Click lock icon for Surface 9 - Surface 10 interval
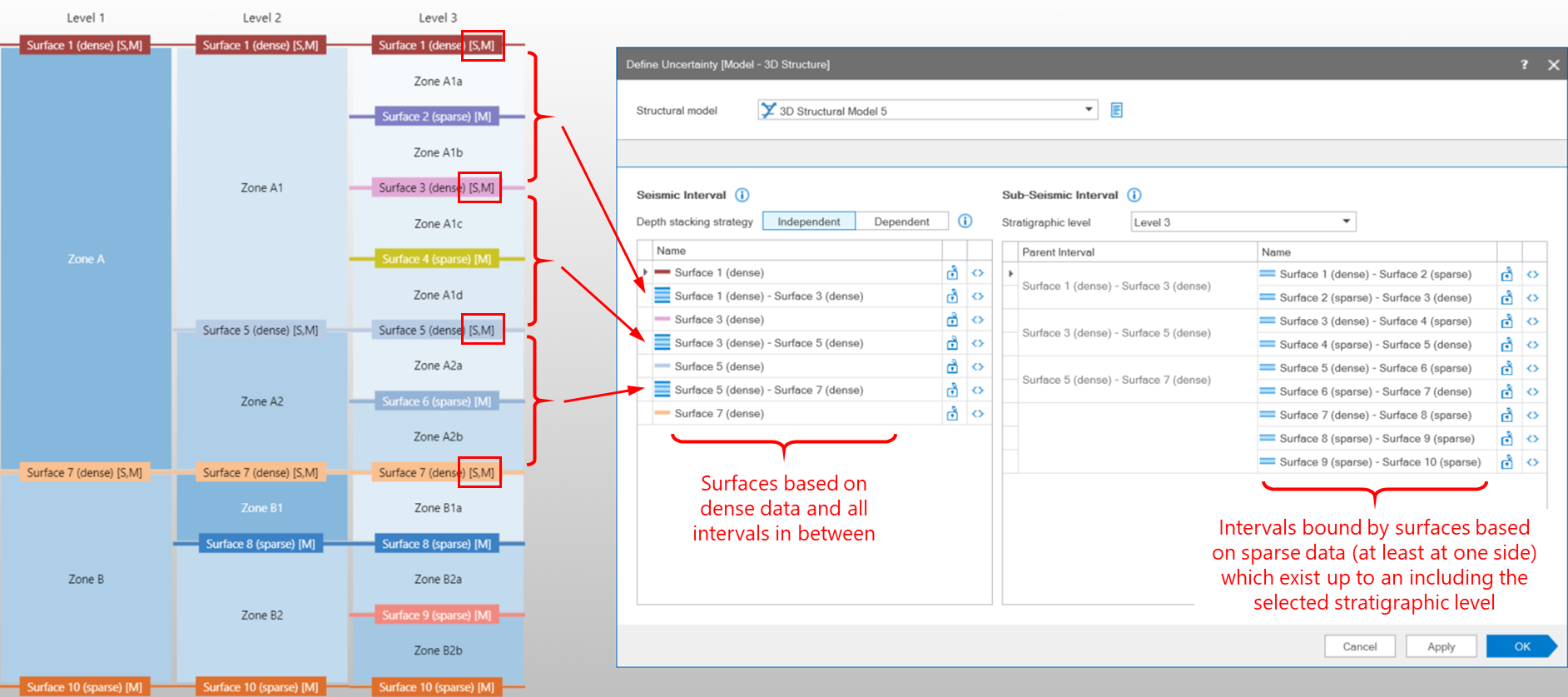The image size is (1568, 697). (1506, 462)
